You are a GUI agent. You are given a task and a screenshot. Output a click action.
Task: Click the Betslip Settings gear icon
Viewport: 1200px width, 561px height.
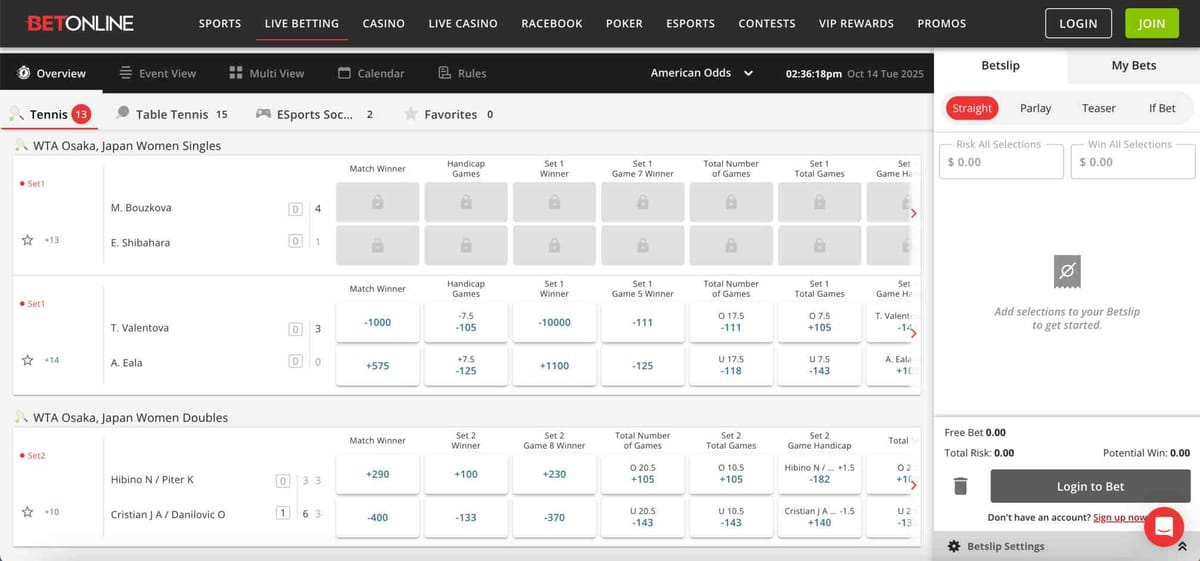click(954, 546)
